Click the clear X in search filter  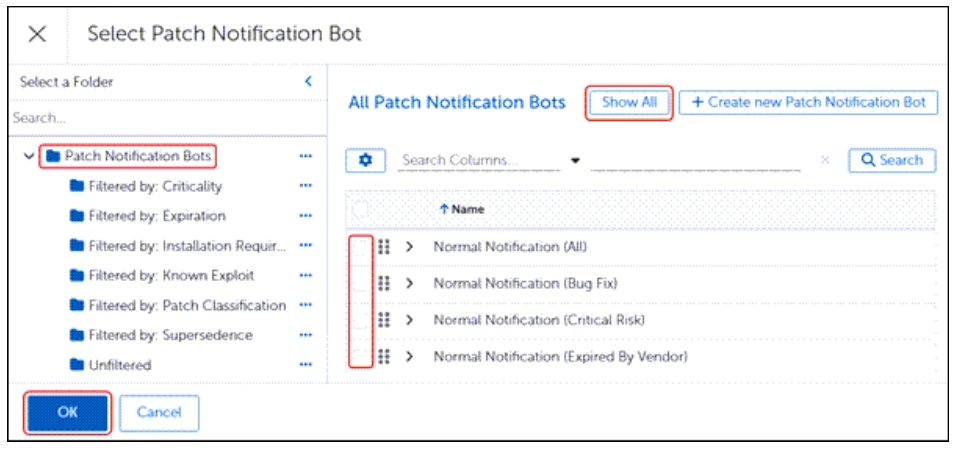click(825, 161)
